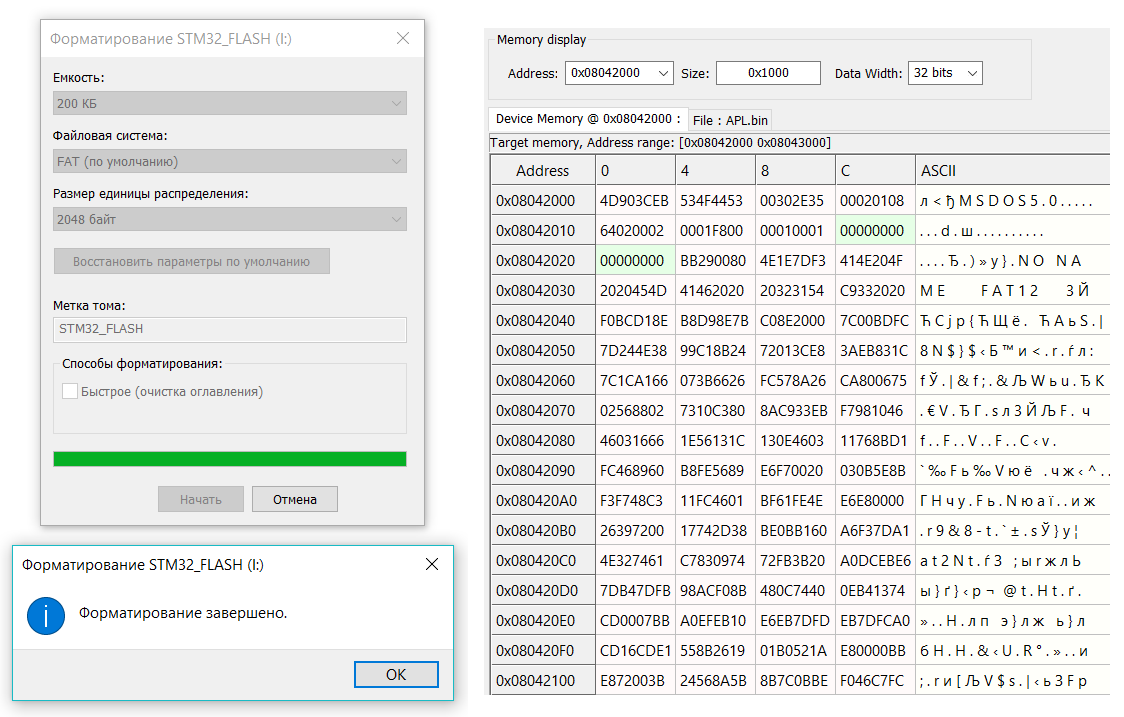This screenshot has height=717, width=1124.
Task: Click Восстановить параметры по умолчанию button
Action: pos(191,261)
